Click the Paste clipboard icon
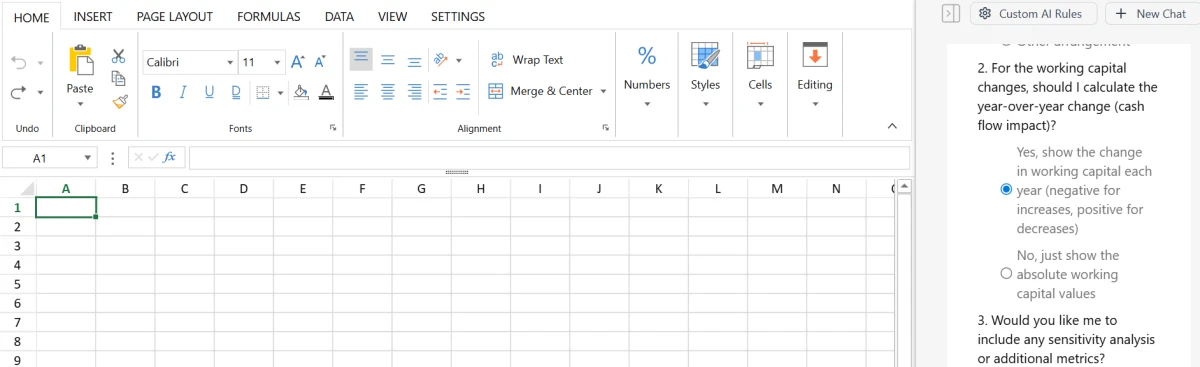This screenshot has width=1200, height=367. pos(80,59)
